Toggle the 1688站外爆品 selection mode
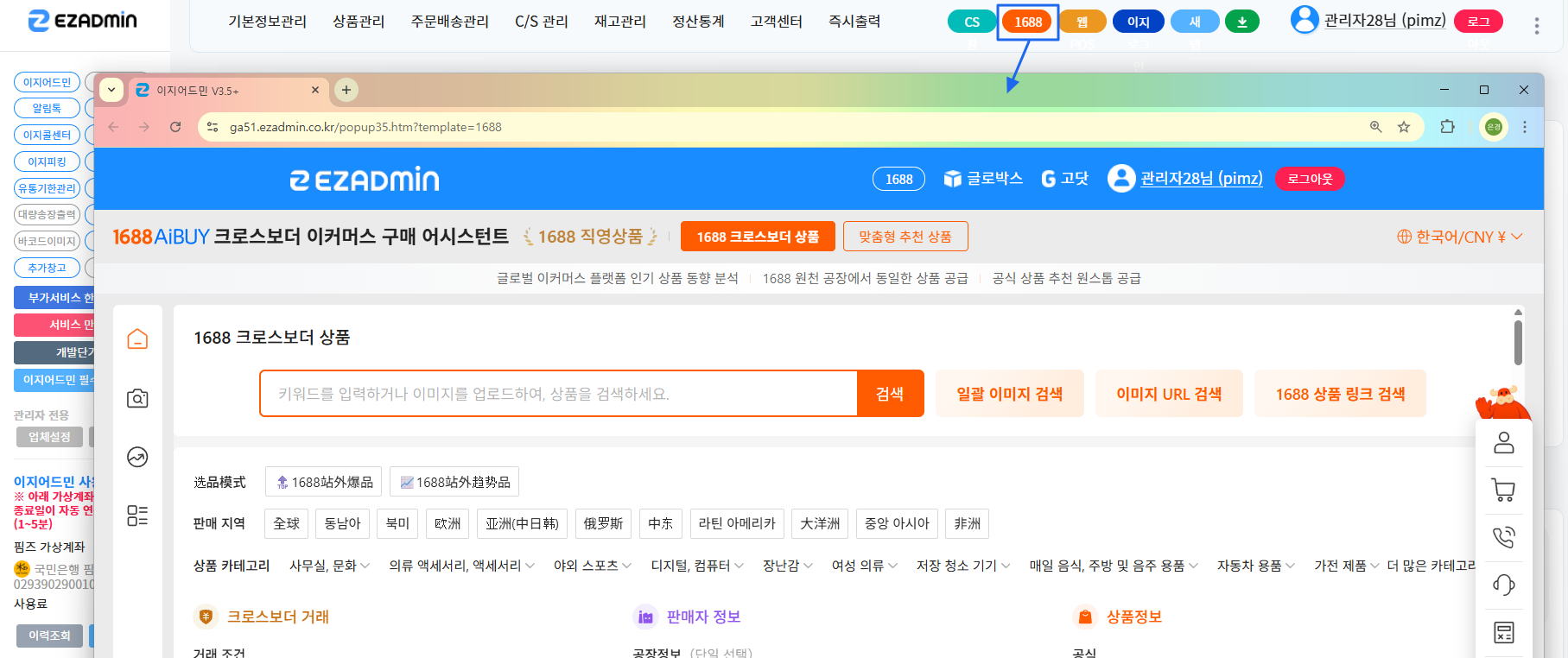This screenshot has width=1568, height=658. tap(324, 482)
